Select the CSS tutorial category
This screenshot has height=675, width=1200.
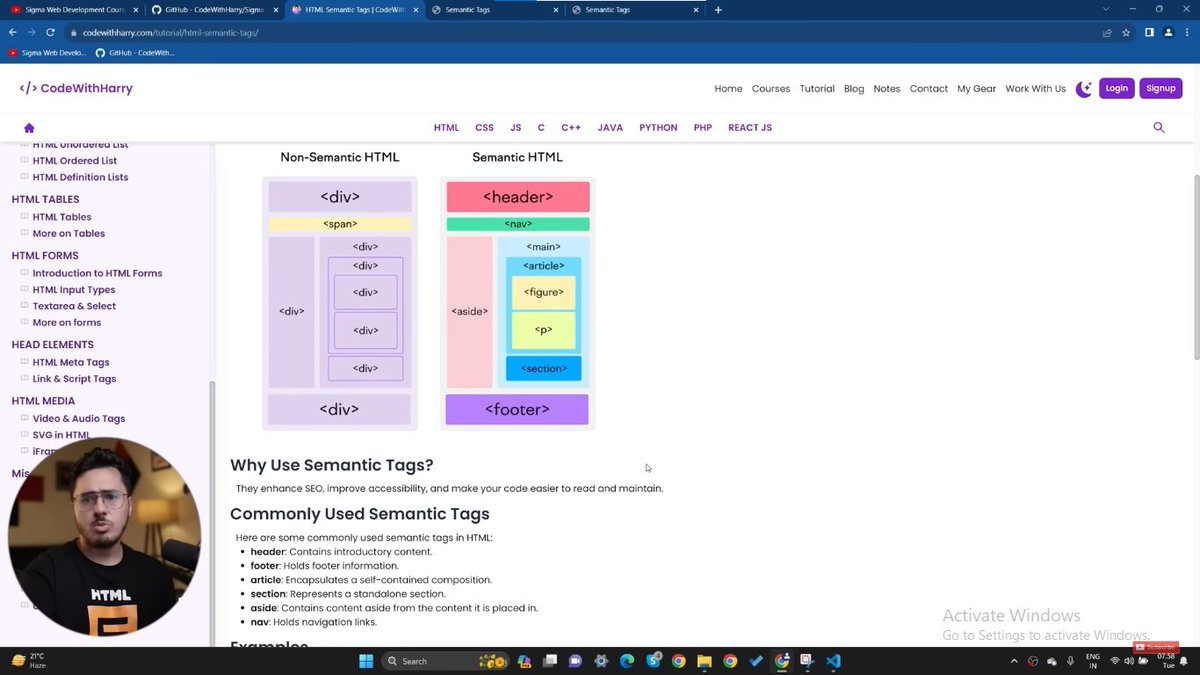(484, 128)
